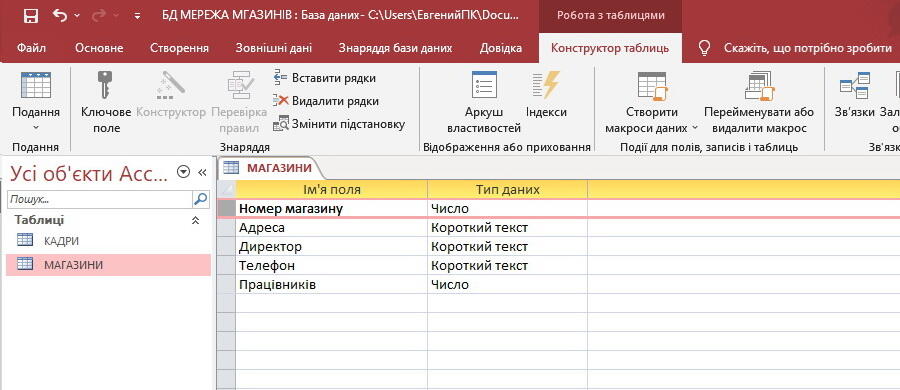Screen dimensions: 900x390
Task: Open the navigation pane category dropdown arrow
Action: point(183,172)
